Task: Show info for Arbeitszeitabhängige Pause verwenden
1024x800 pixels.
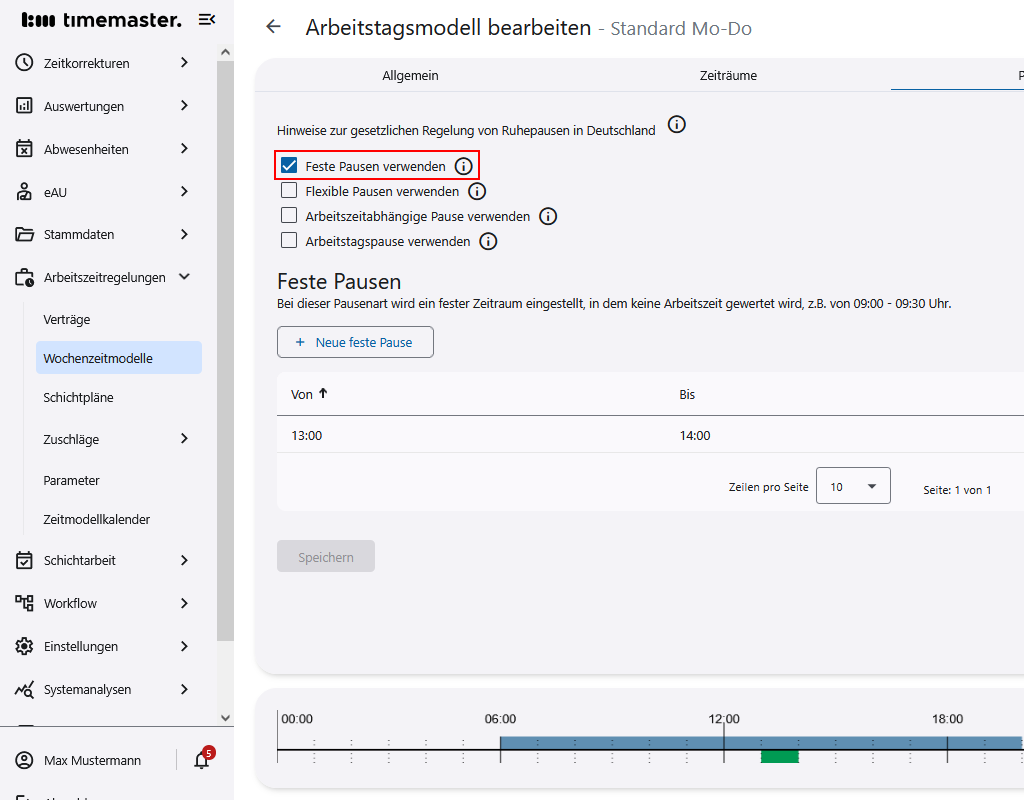Action: (548, 216)
